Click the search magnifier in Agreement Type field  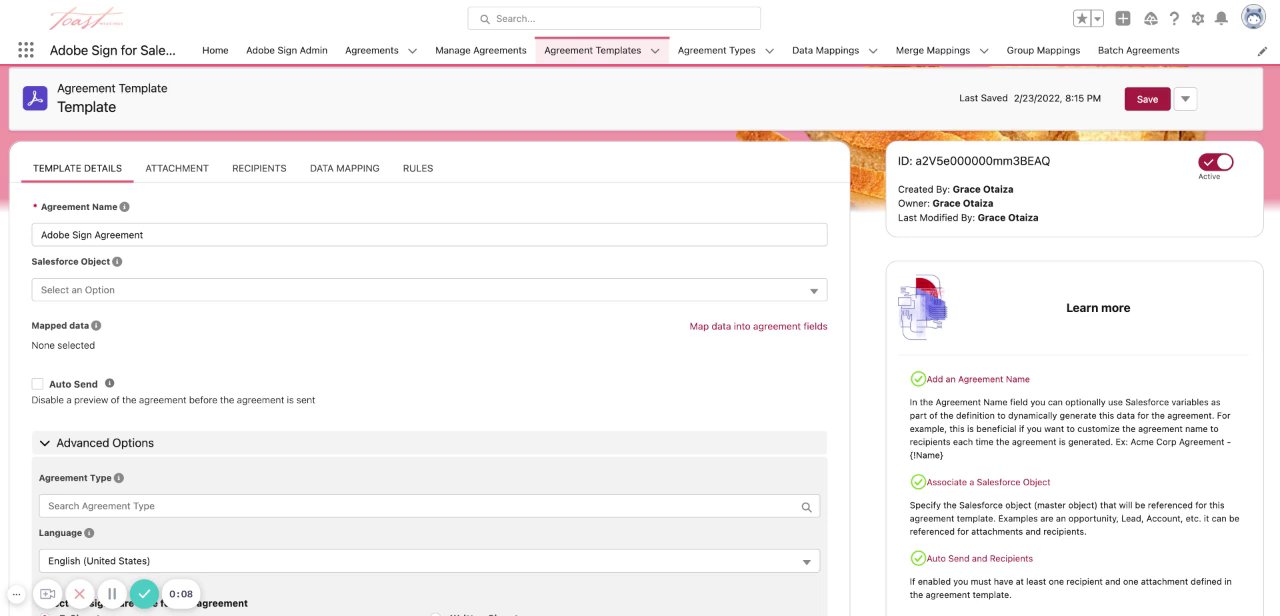pos(806,507)
